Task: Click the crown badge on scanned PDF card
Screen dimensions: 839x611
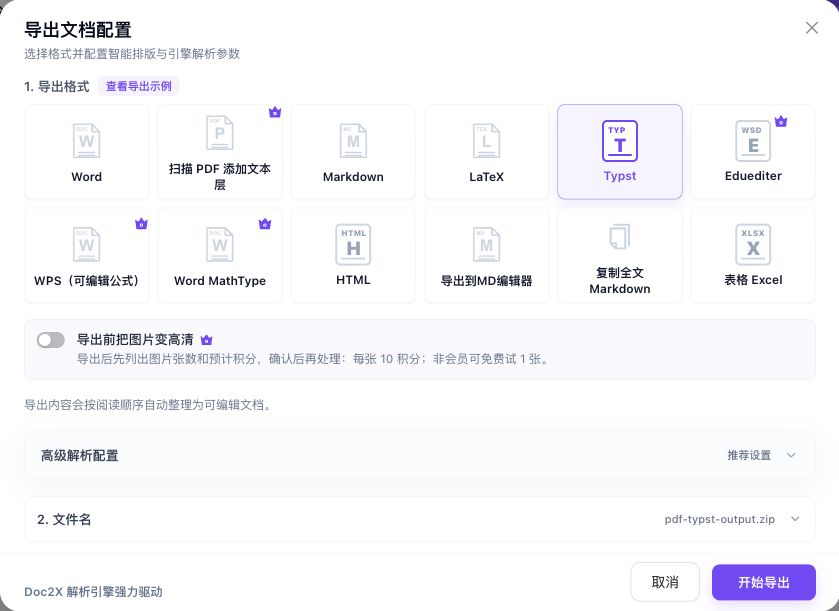Action: pyautogui.click(x=275, y=112)
